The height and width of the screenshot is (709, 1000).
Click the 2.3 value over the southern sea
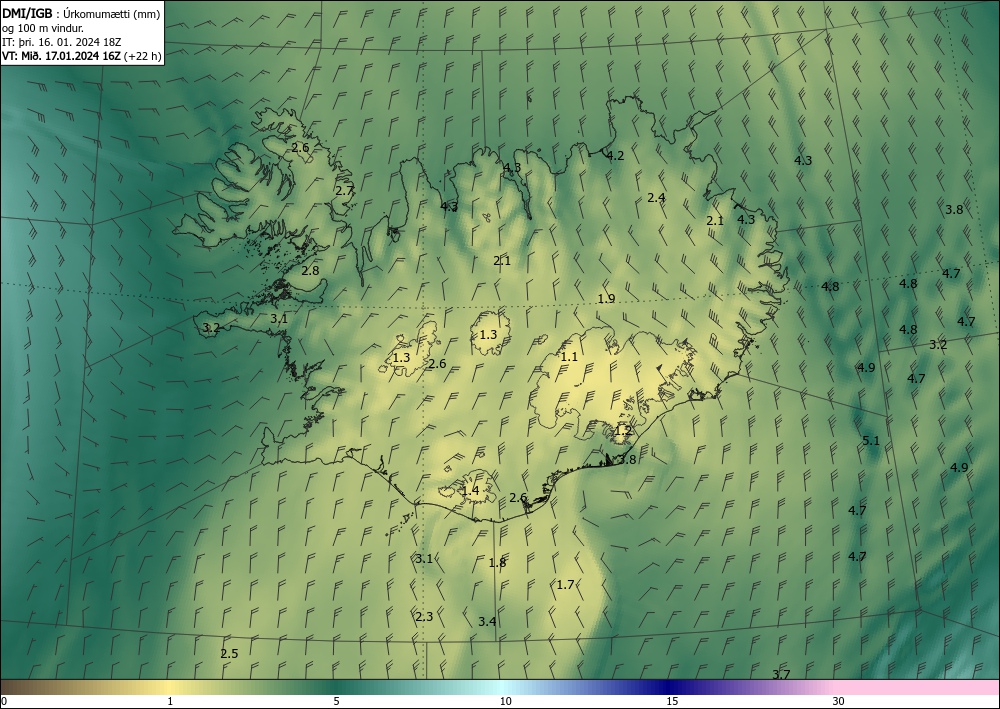[424, 617]
